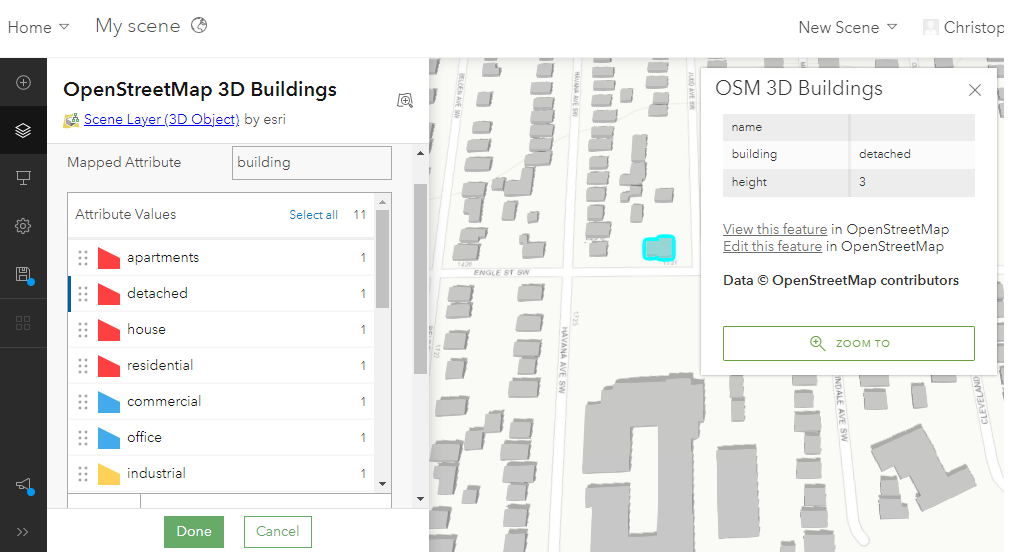Click drag handle of residential row

point(83,366)
